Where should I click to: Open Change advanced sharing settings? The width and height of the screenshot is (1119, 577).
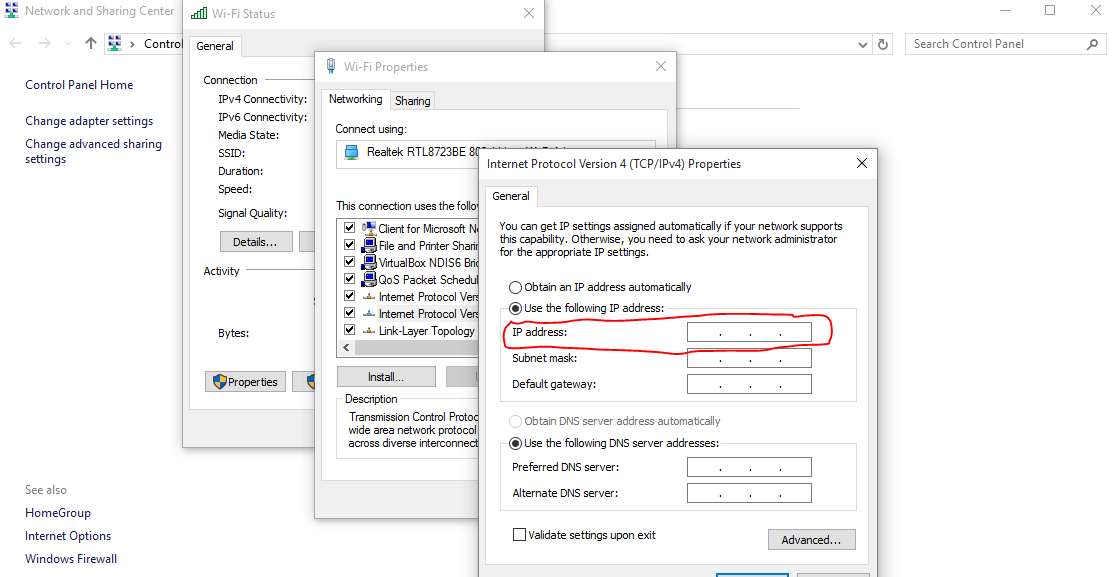tap(93, 151)
